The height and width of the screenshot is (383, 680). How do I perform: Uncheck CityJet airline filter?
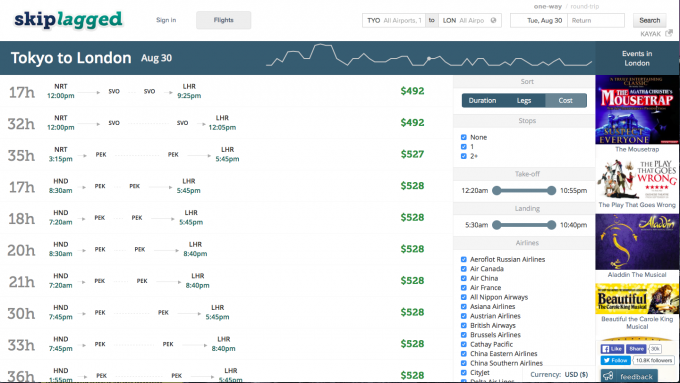pos(464,373)
